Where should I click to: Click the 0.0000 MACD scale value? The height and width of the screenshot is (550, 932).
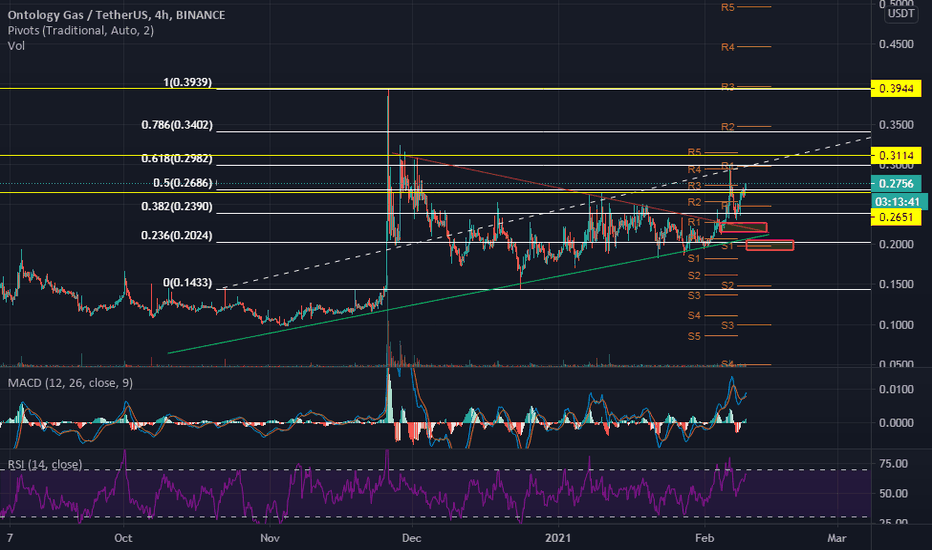click(896, 423)
